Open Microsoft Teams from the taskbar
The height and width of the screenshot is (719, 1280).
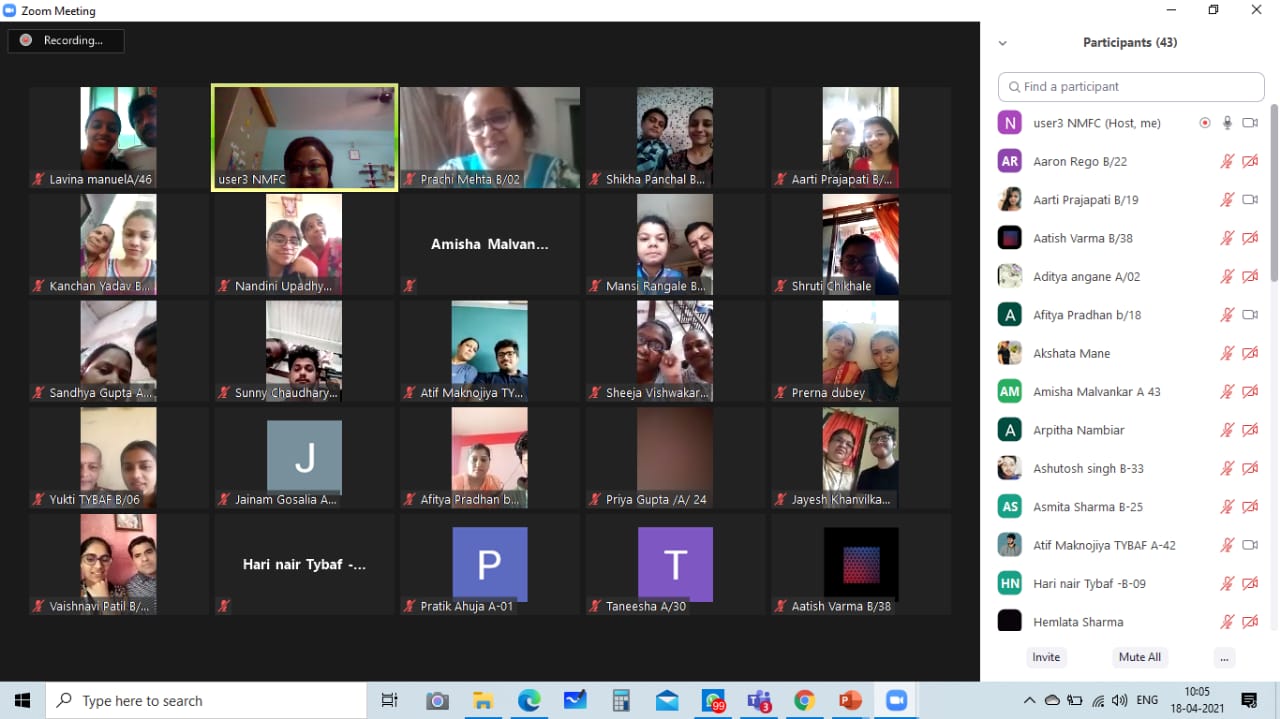pos(759,701)
